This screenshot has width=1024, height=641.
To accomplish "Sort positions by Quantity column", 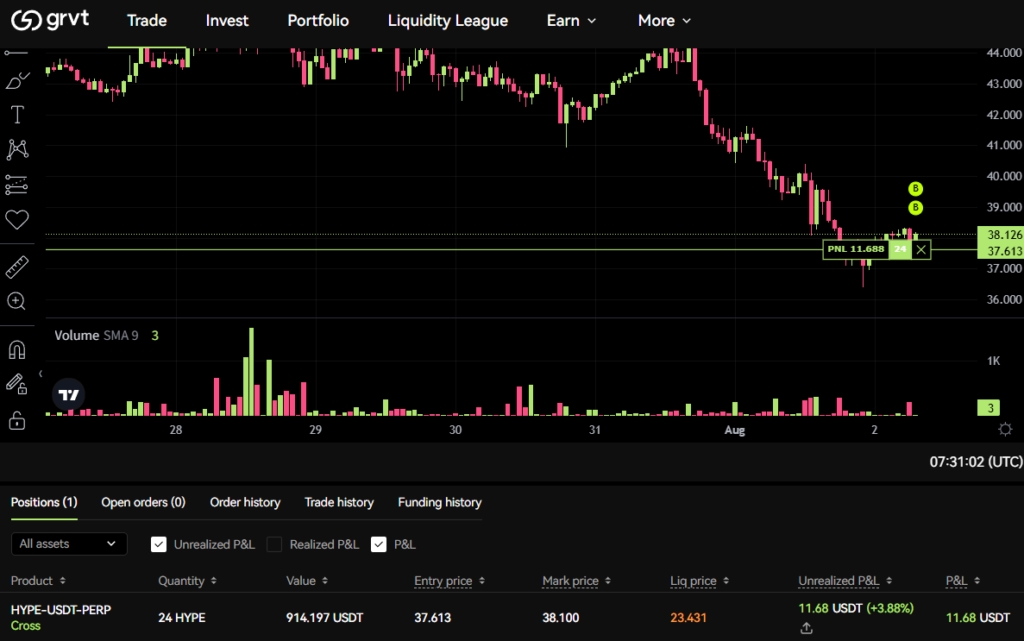I will coord(187,581).
